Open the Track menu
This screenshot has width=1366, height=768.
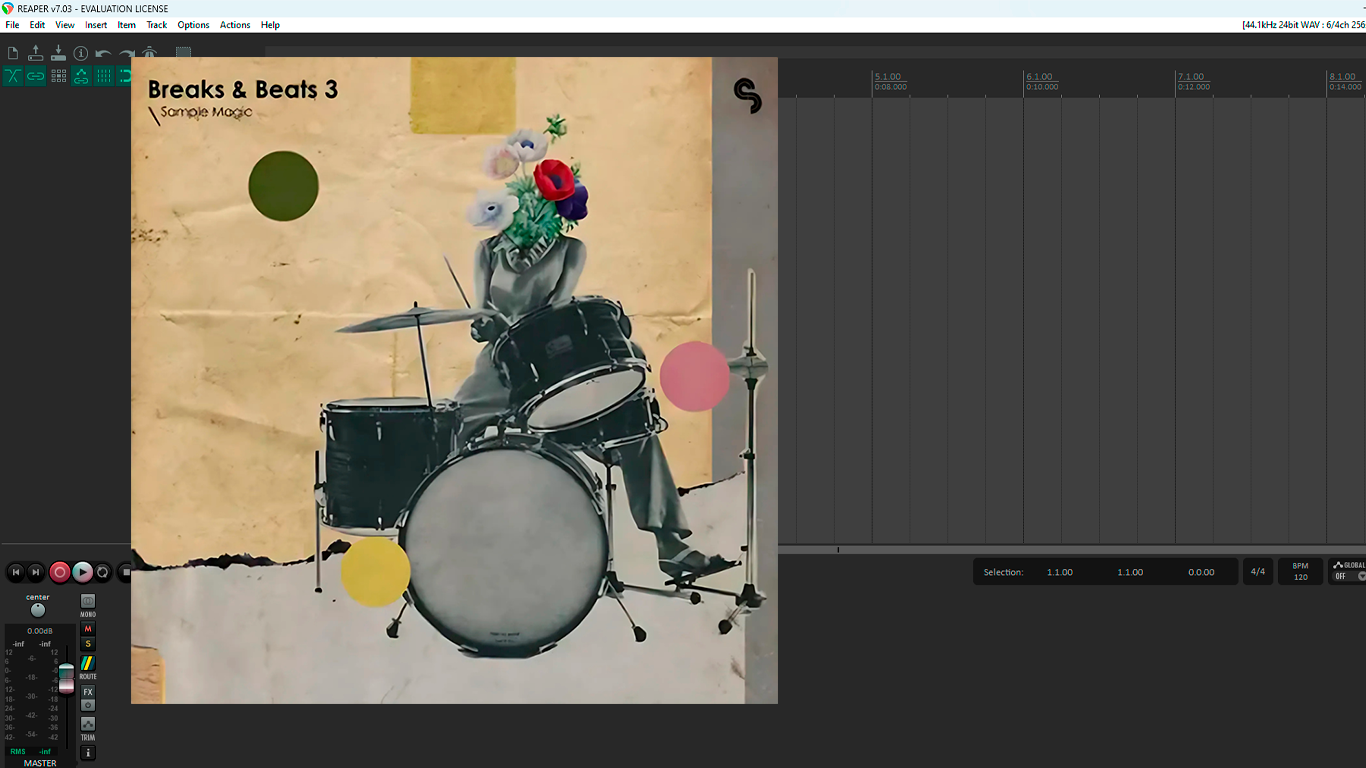[x=157, y=25]
